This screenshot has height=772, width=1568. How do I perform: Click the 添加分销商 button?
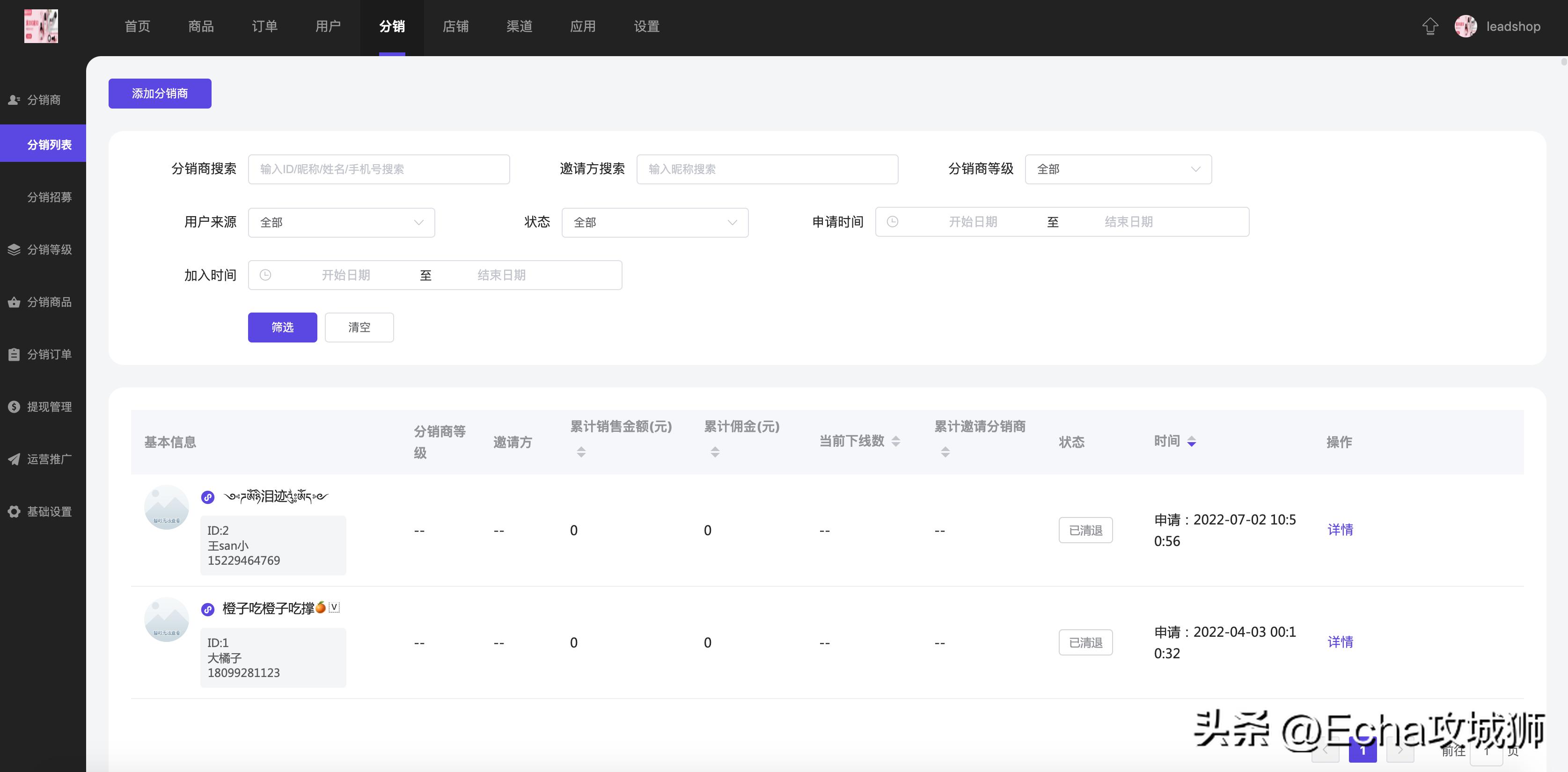[160, 93]
